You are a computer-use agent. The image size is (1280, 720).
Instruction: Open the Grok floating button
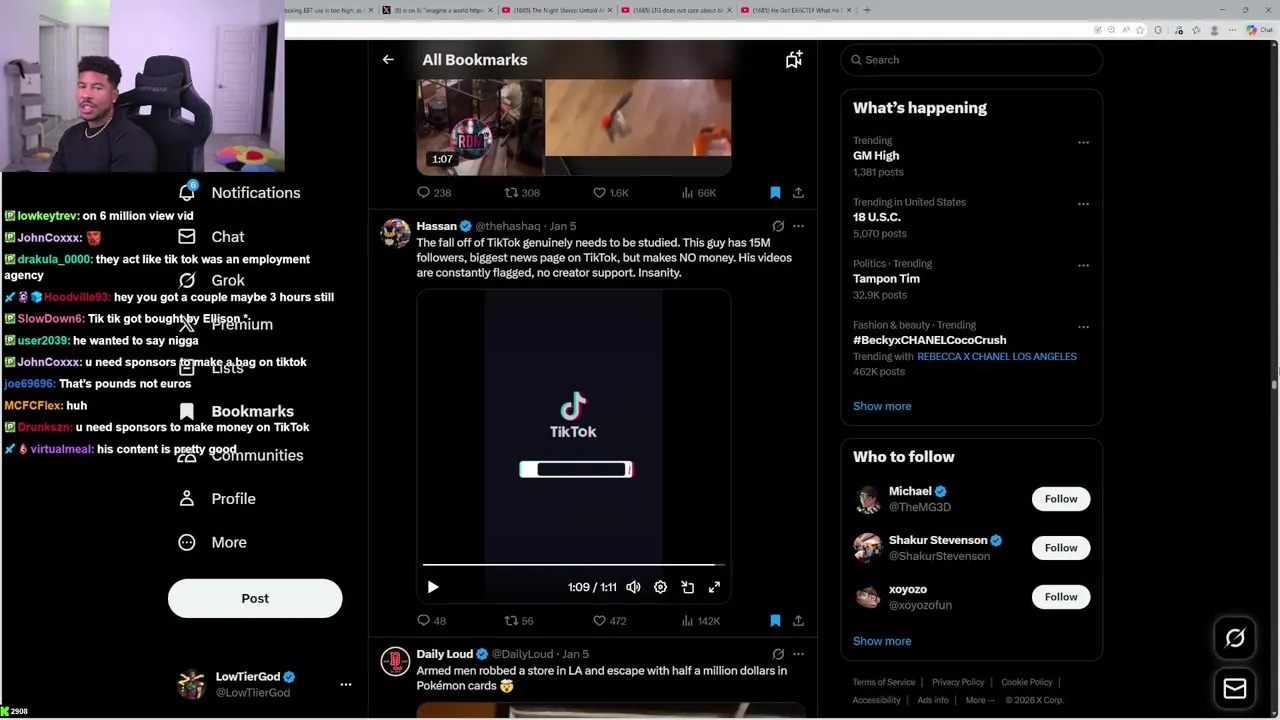[1235, 638]
